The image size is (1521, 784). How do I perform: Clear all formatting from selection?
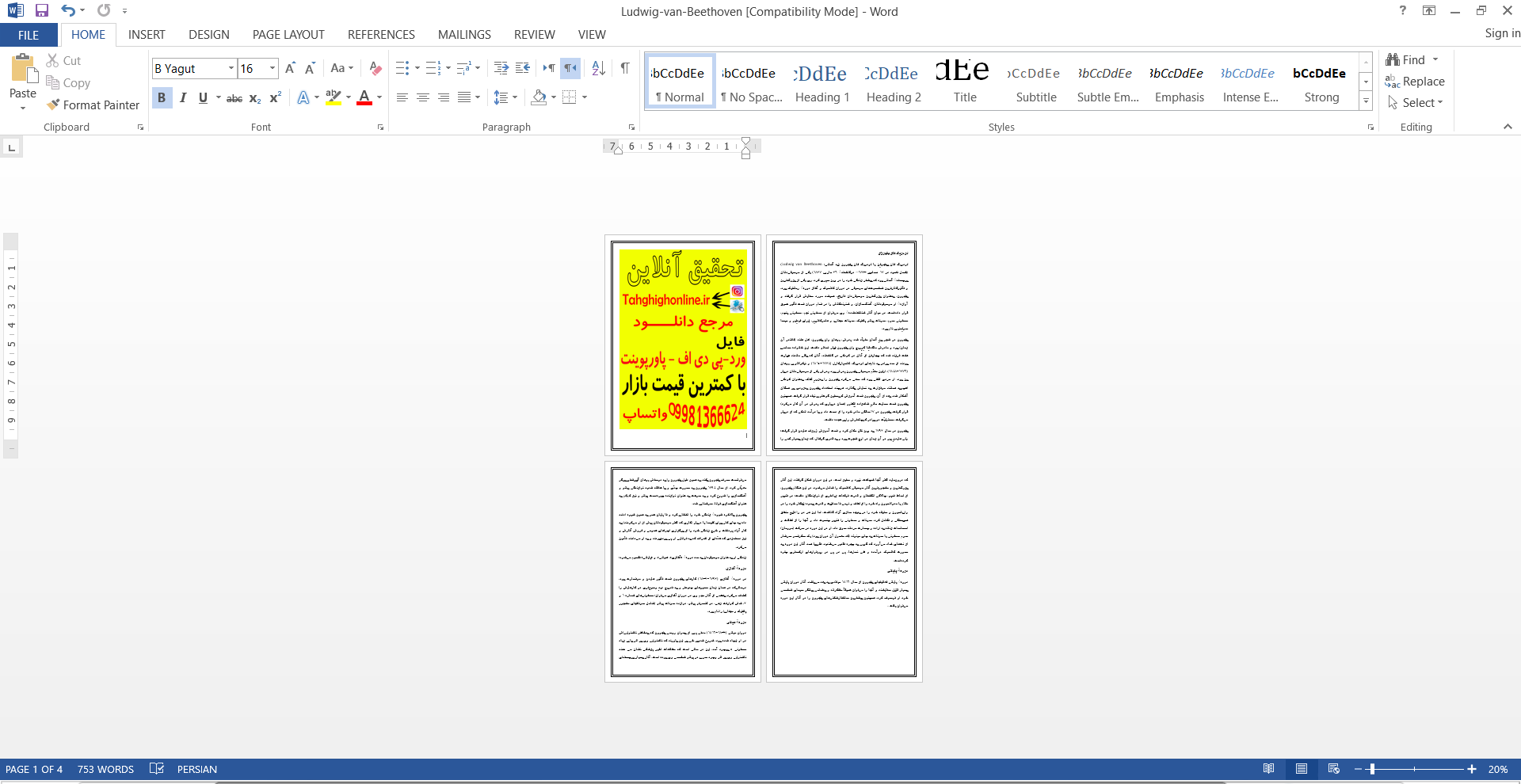[375, 69]
